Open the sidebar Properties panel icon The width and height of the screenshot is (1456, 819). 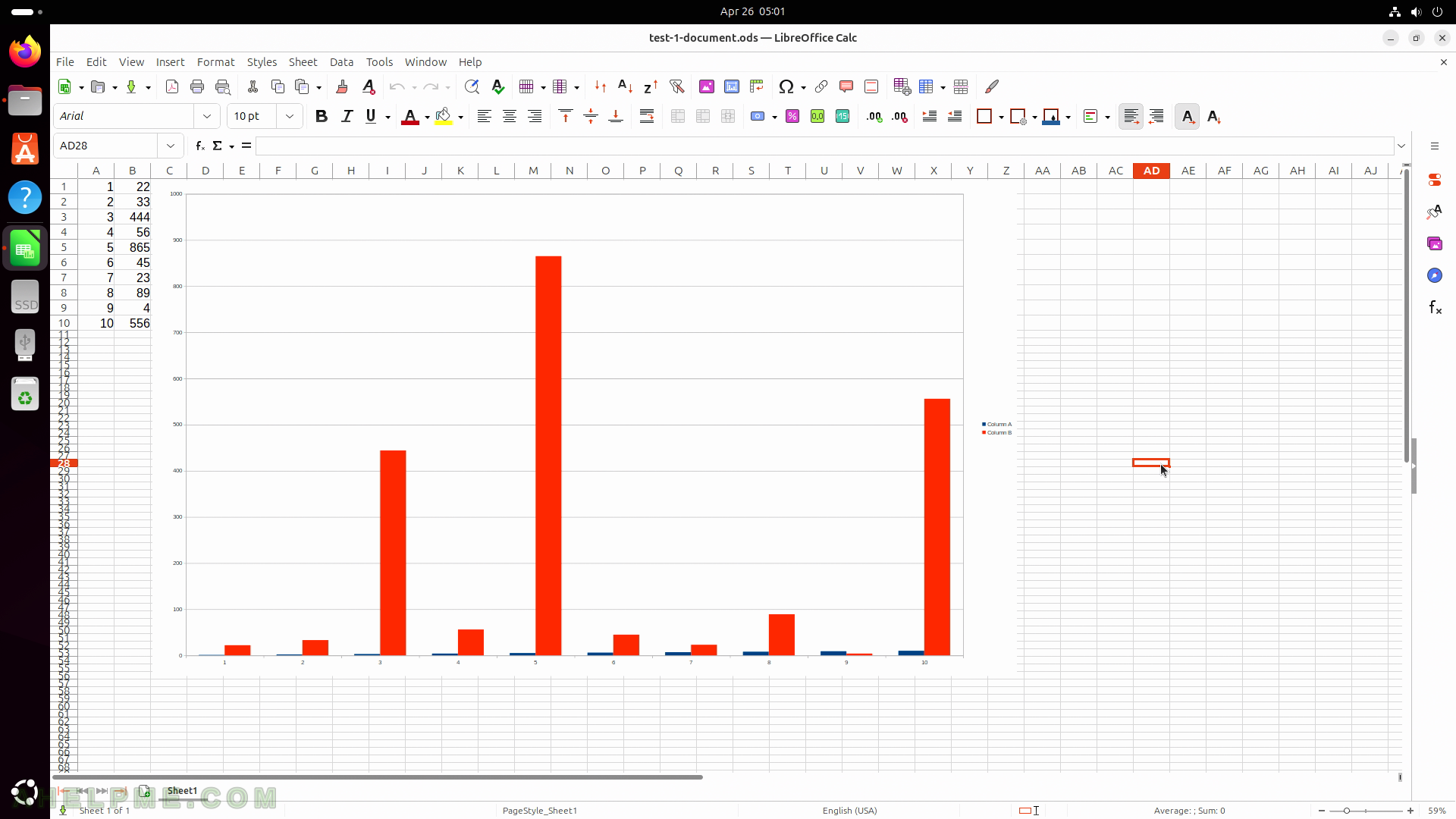click(1434, 180)
